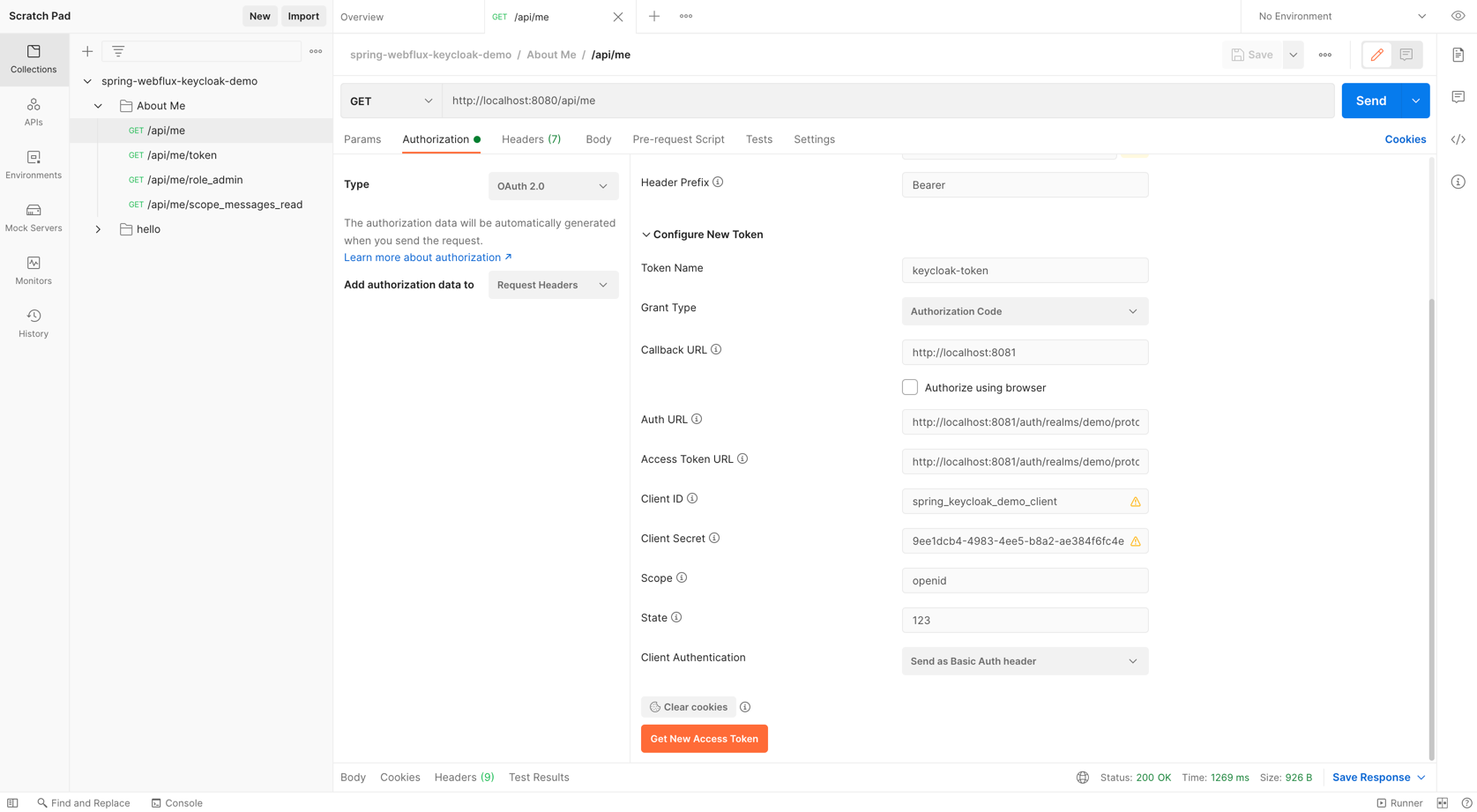Screen dimensions: 1477x812
Task: Switch to the Tests tab
Action: [x=759, y=139]
